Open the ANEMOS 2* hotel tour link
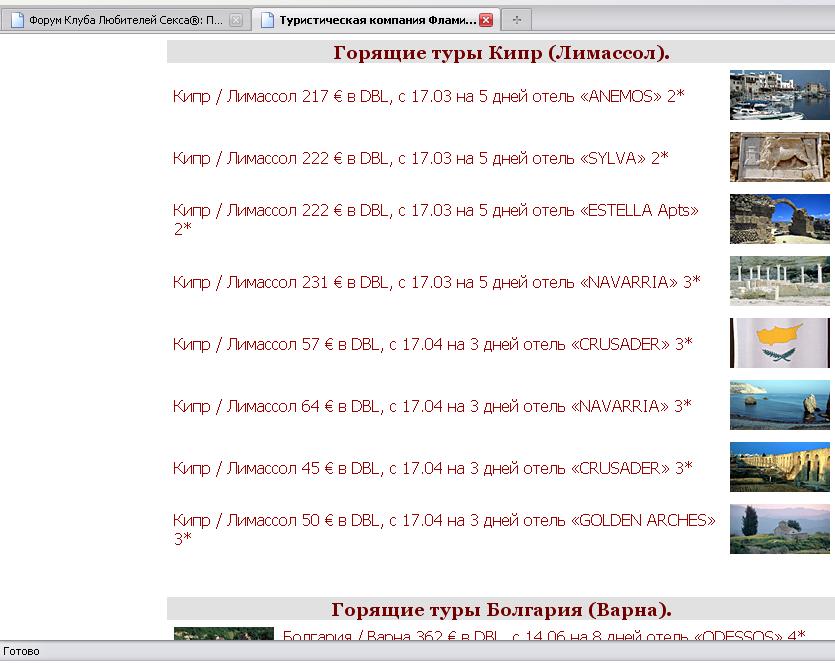 [428, 96]
